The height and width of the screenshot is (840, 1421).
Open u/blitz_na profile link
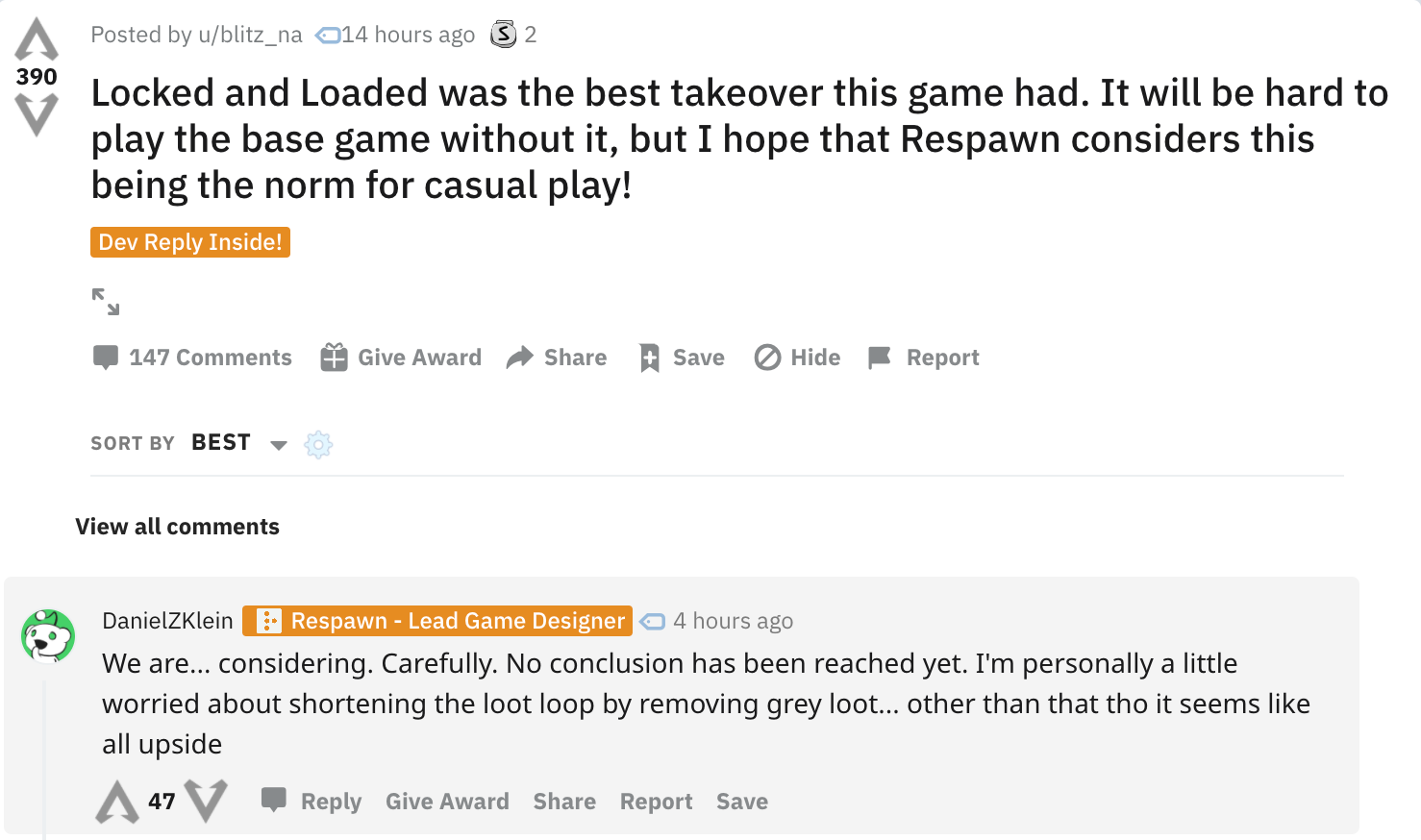pos(250,35)
